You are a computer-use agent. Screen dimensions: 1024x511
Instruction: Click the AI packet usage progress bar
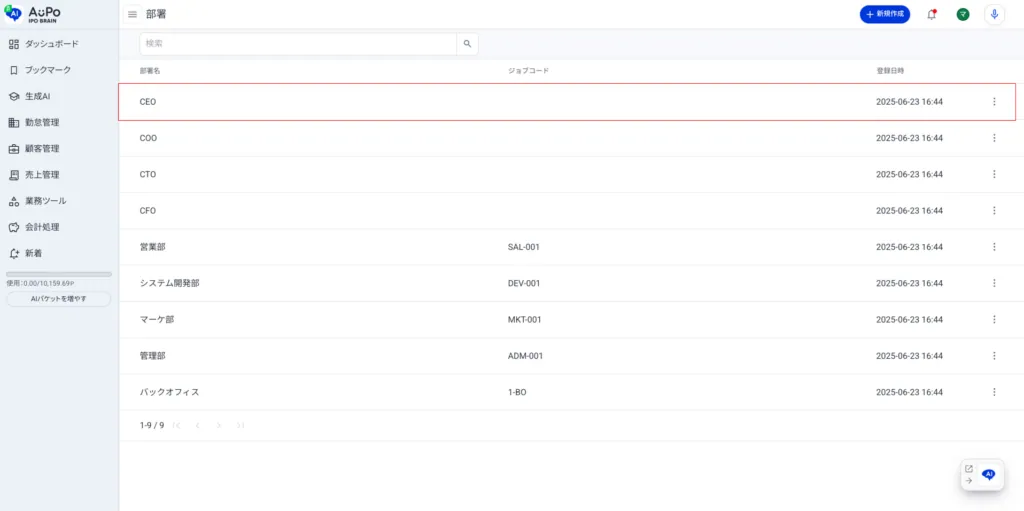tap(59, 274)
